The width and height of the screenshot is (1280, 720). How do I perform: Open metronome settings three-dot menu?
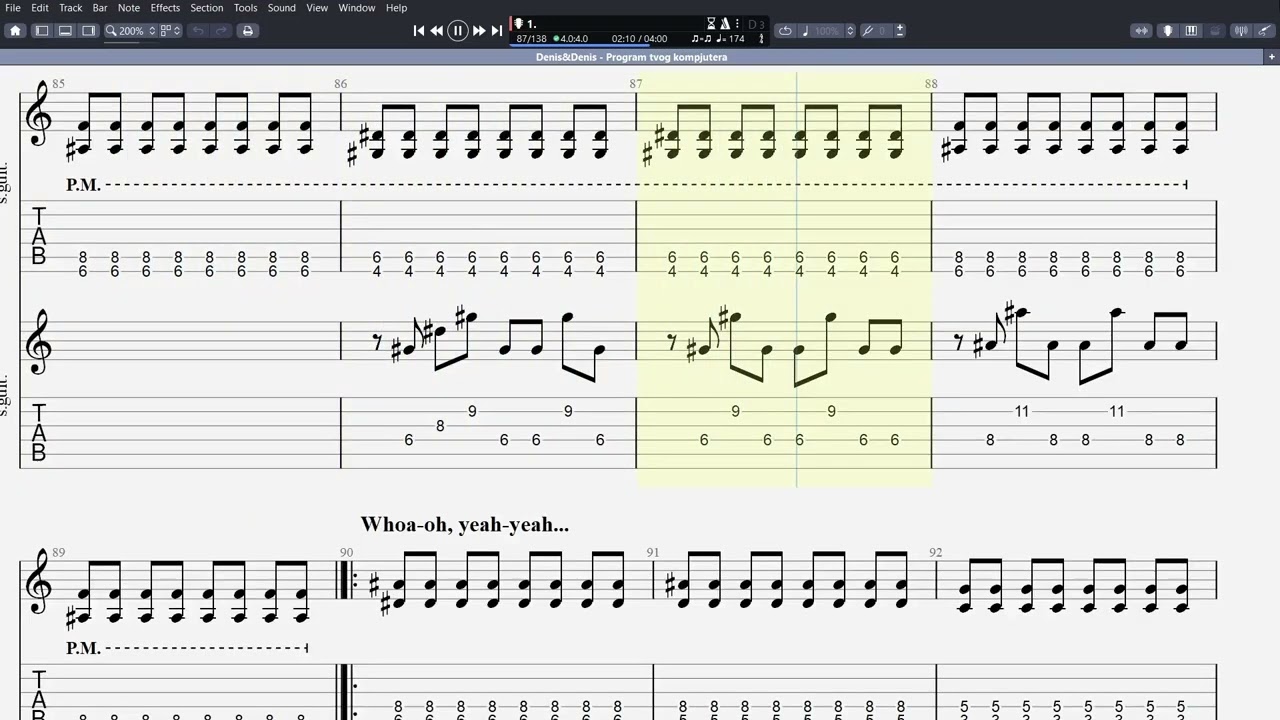pos(736,23)
